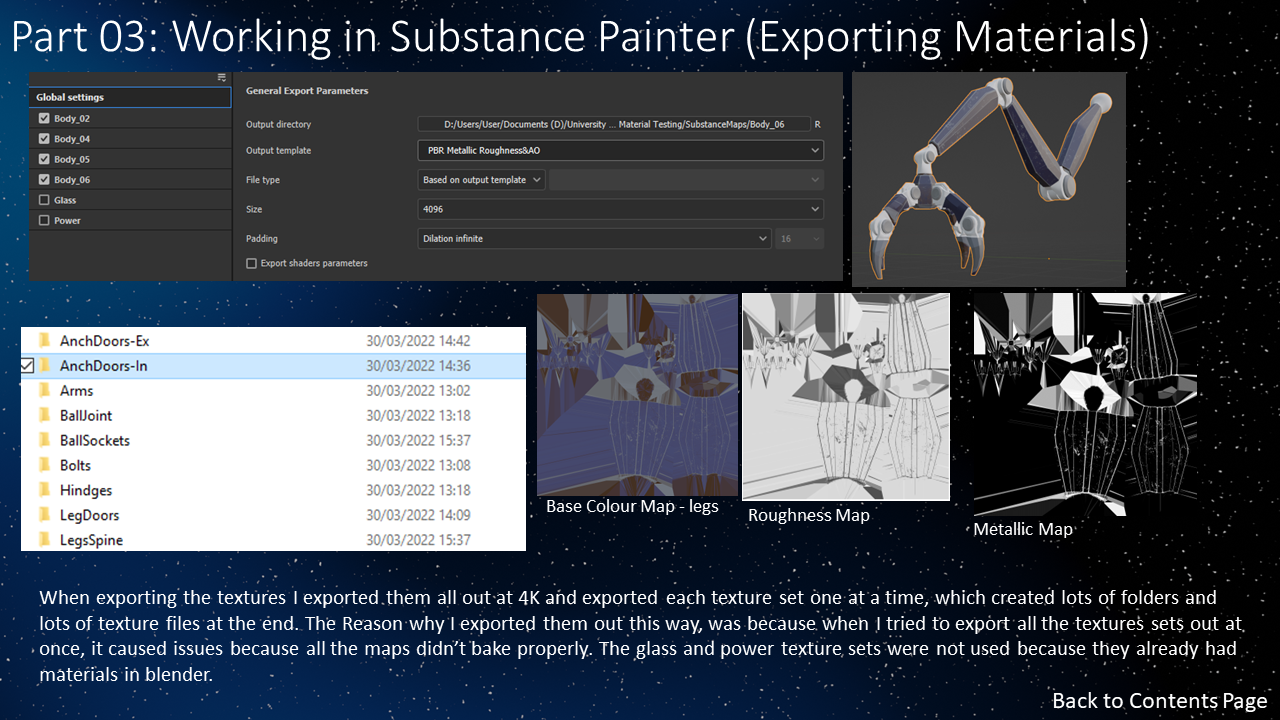
Task: Open the disabled file format dropdown
Action: tap(686, 180)
